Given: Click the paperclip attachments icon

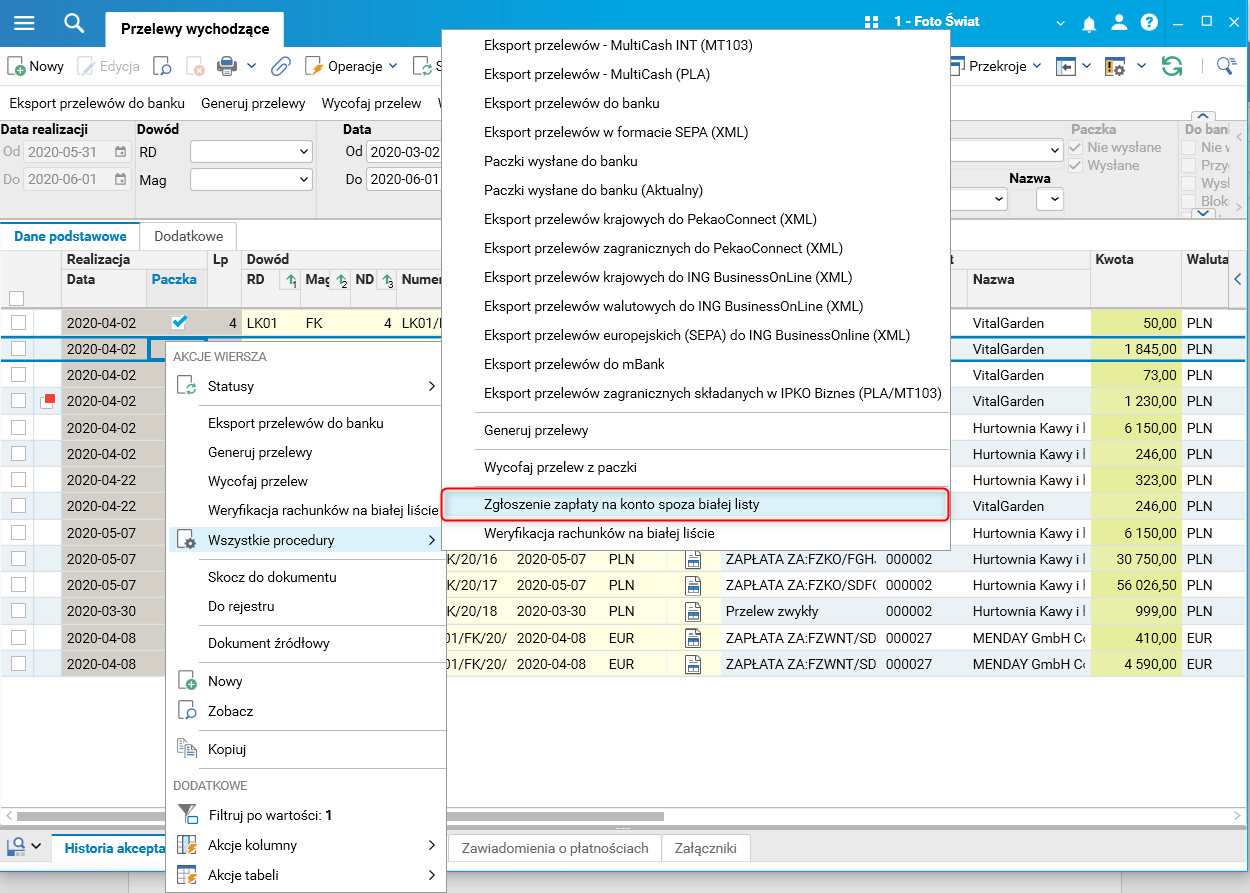Looking at the screenshot, I should (x=281, y=67).
